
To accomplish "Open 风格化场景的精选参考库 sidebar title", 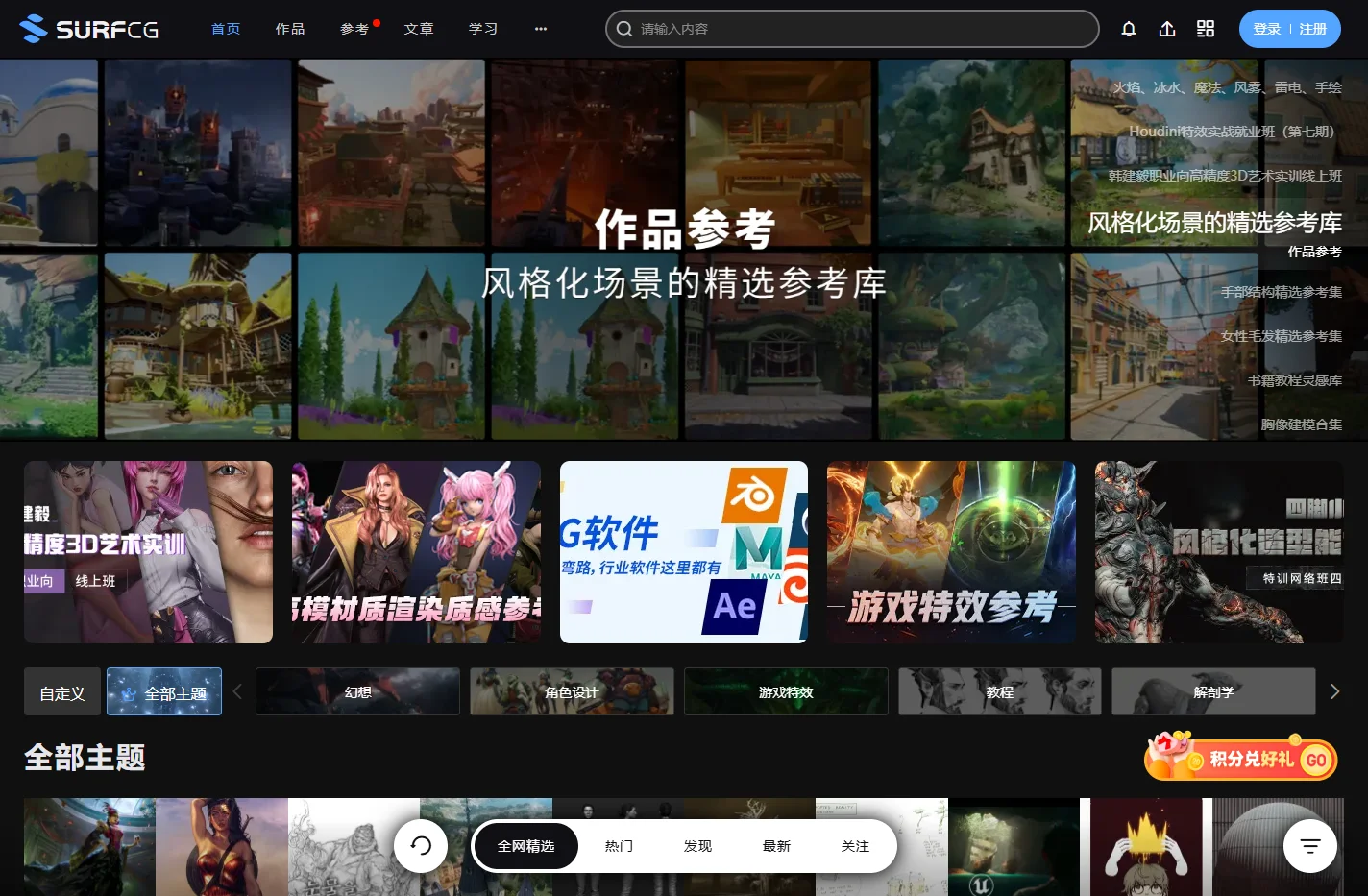I will (1214, 223).
